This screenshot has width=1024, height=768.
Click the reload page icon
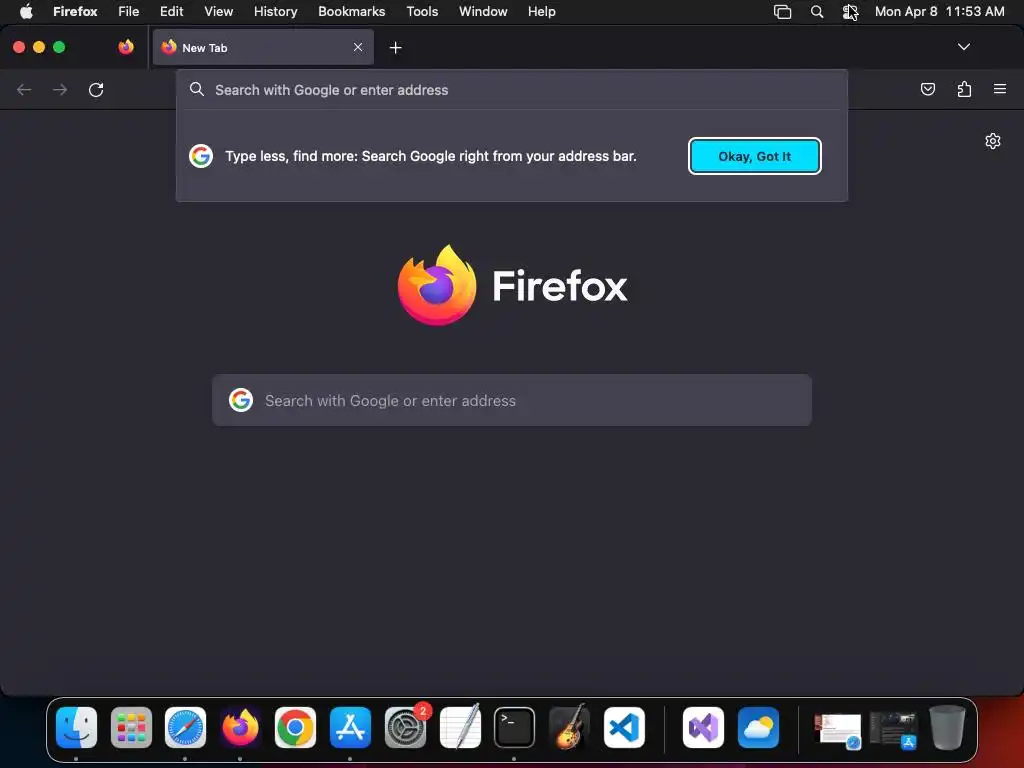(x=96, y=89)
